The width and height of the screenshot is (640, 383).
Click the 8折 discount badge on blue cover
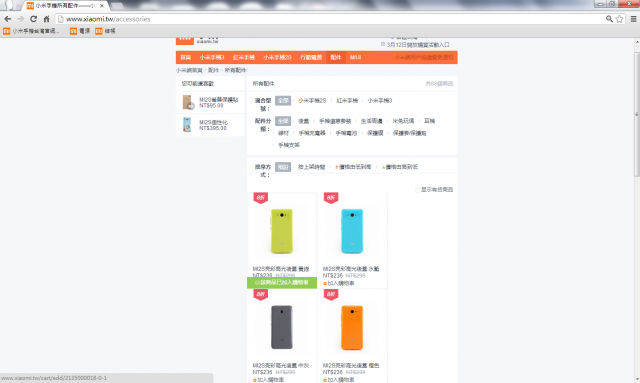point(331,198)
